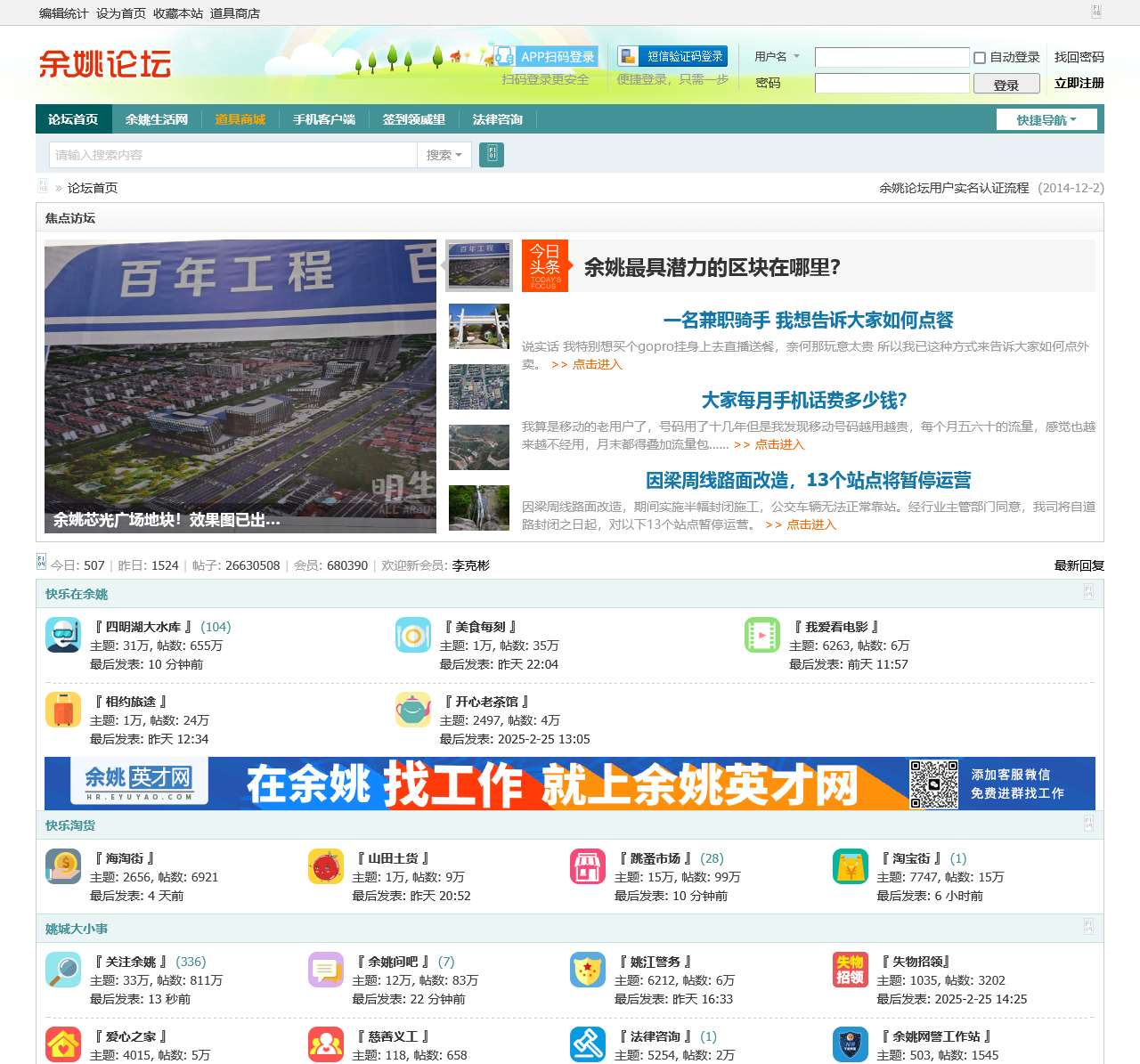The height and width of the screenshot is (1064, 1140).
Task: Open the 失物招领 lost and found icon
Action: [x=850, y=970]
